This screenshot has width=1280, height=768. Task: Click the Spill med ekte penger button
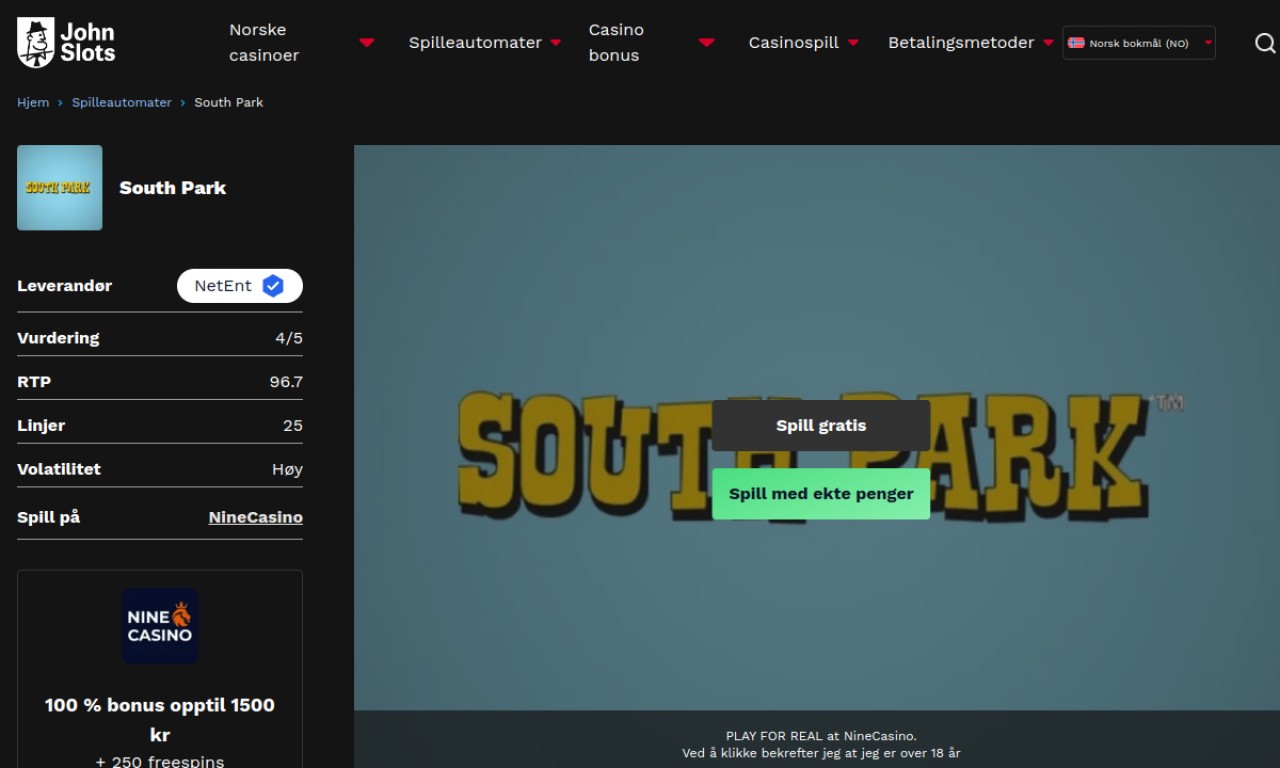click(x=821, y=494)
